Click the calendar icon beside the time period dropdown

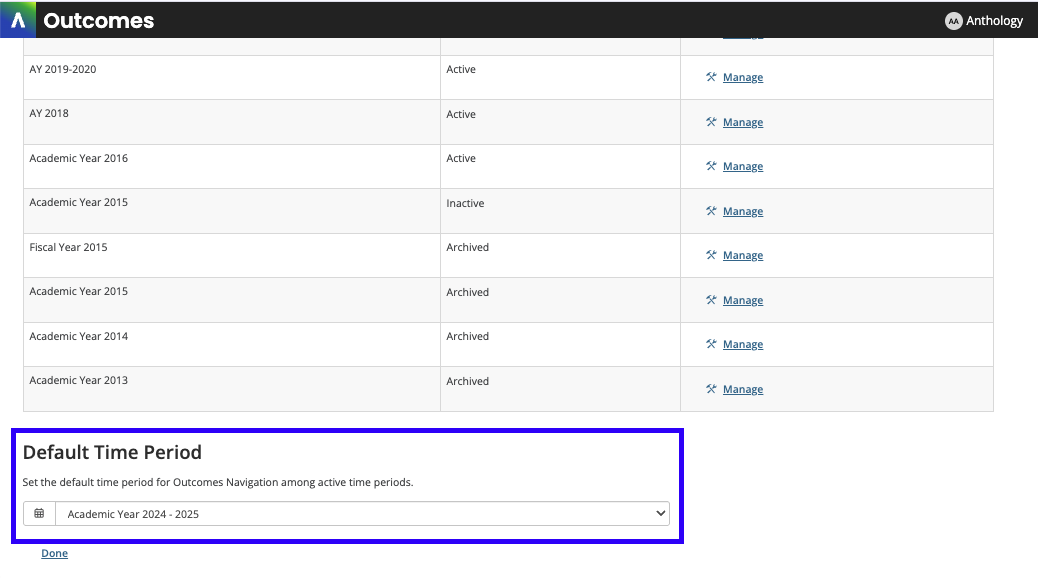(39, 514)
